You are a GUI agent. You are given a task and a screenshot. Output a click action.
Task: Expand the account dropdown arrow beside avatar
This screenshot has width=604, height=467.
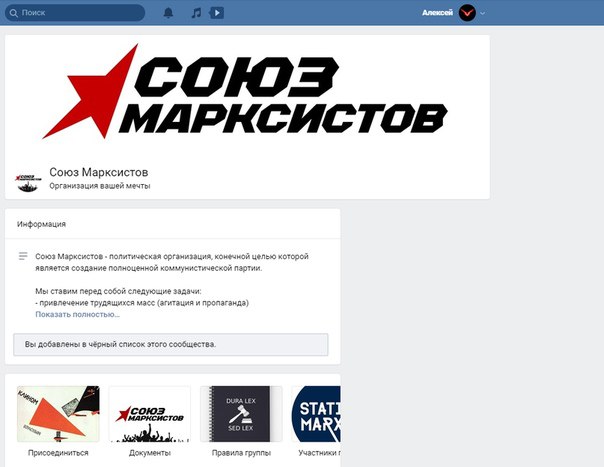tap(482, 13)
